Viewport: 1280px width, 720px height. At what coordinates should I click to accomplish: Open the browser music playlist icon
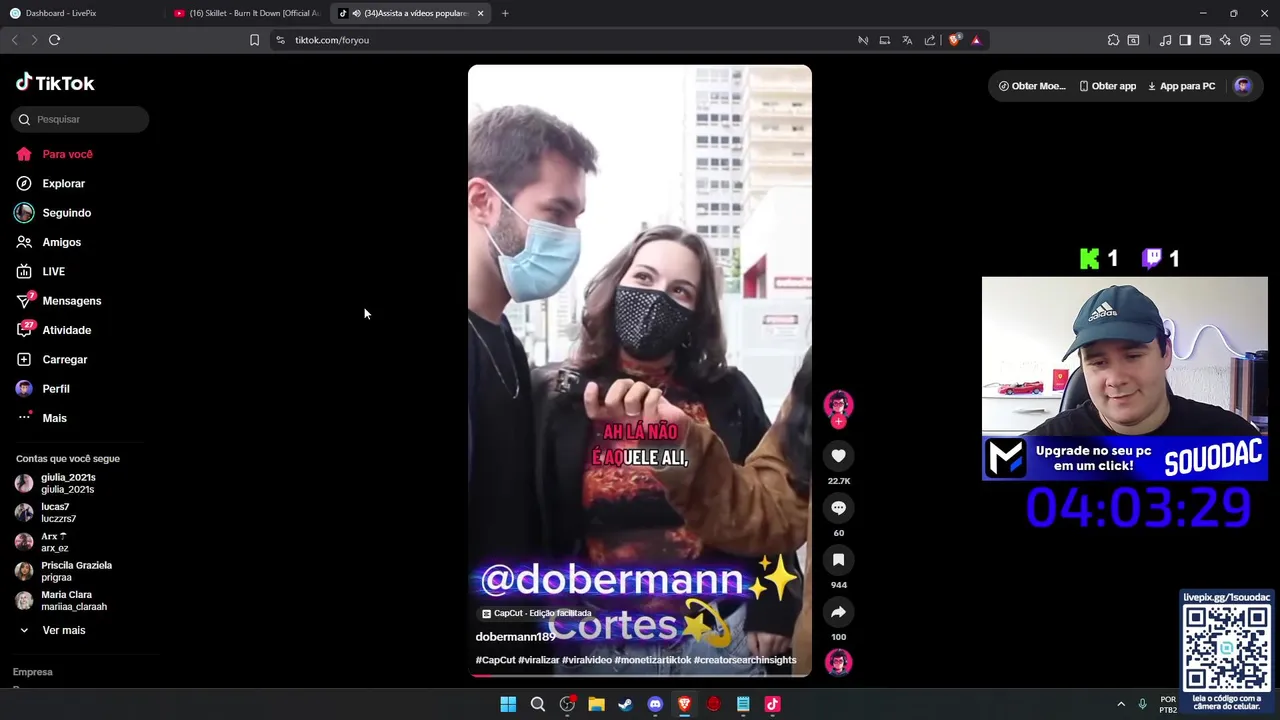pyautogui.click(x=1165, y=40)
